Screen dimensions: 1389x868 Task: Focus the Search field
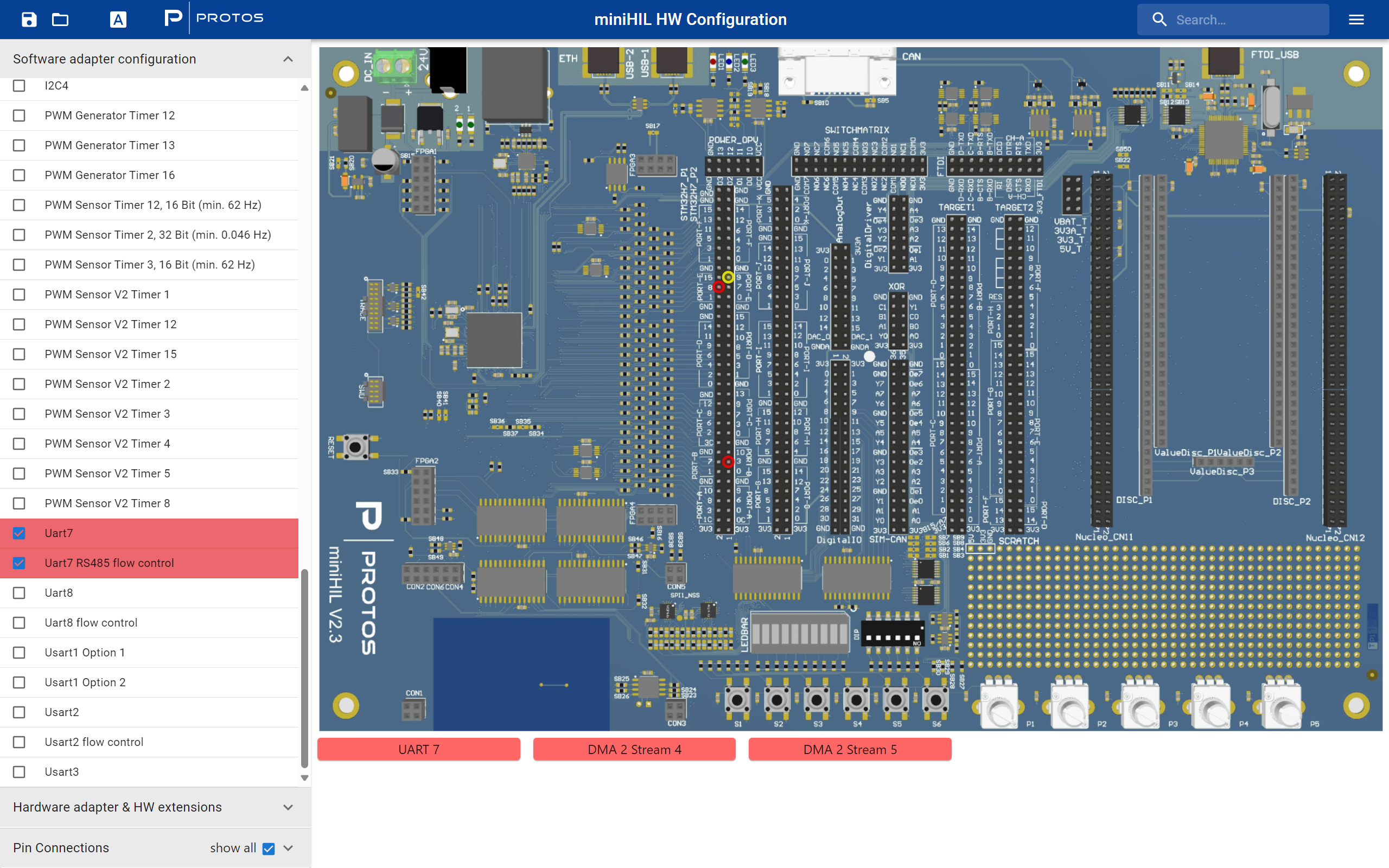(x=1233, y=20)
